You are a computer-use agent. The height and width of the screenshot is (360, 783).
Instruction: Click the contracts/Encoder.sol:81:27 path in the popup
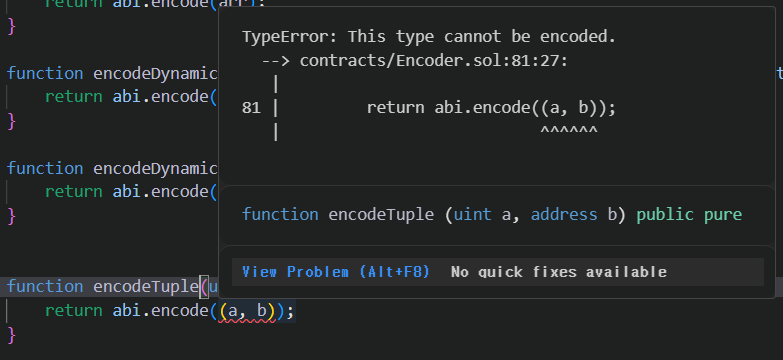(433, 61)
